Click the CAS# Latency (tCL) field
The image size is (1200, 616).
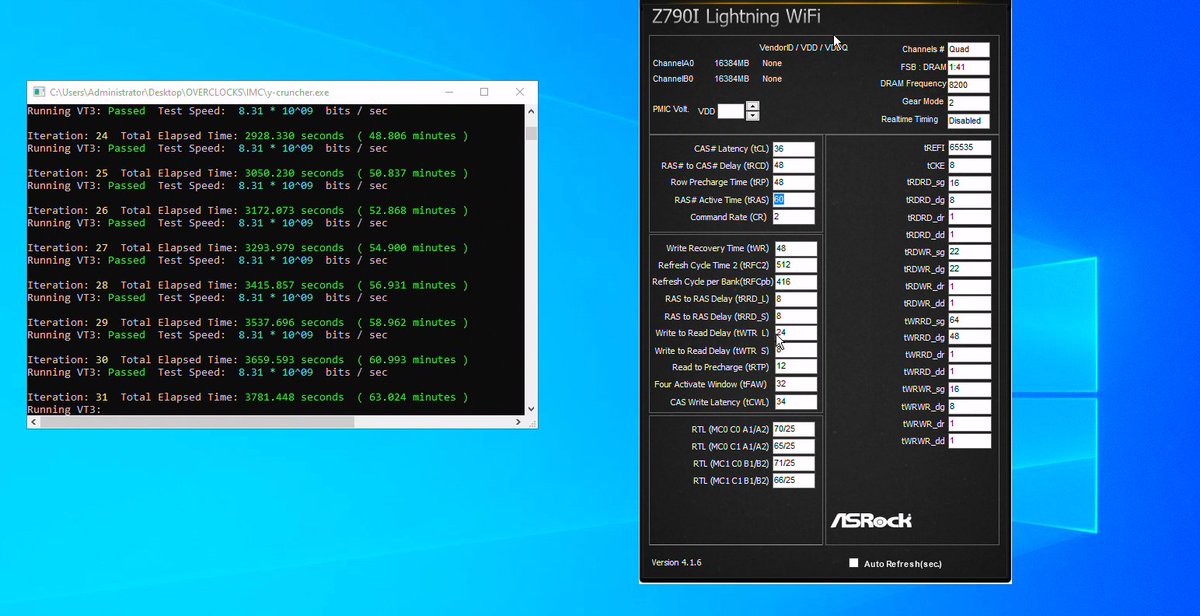(793, 148)
